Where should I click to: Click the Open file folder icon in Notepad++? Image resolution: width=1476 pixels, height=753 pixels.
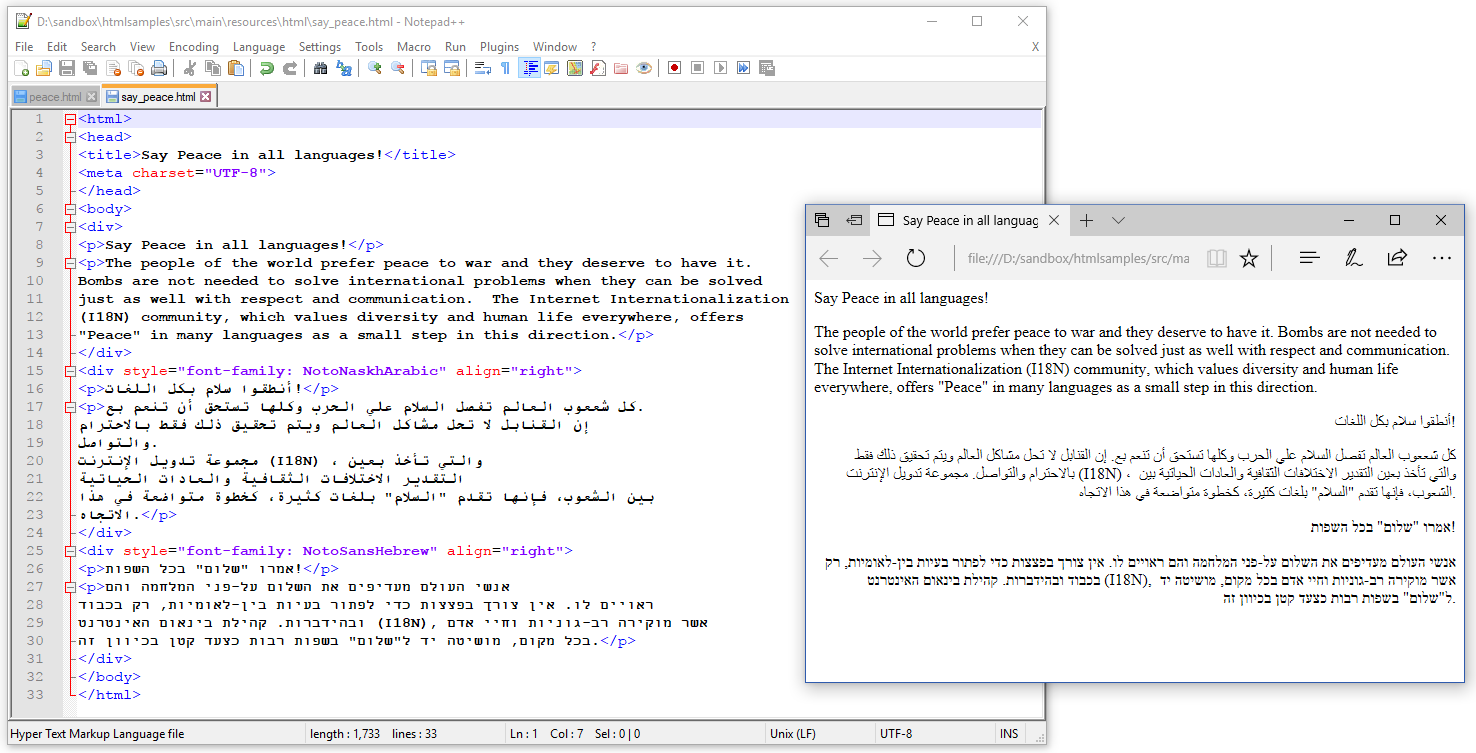[x=44, y=68]
